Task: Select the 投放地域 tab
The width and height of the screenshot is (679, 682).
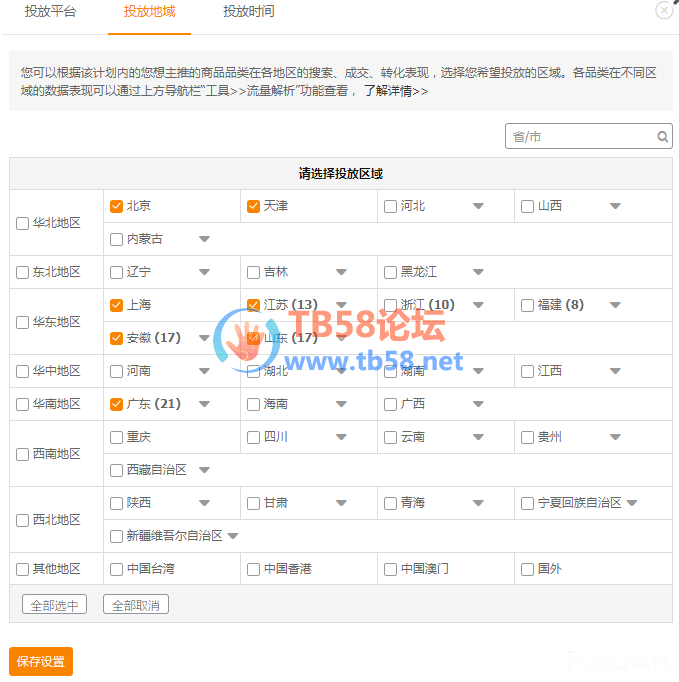Action: click(150, 12)
